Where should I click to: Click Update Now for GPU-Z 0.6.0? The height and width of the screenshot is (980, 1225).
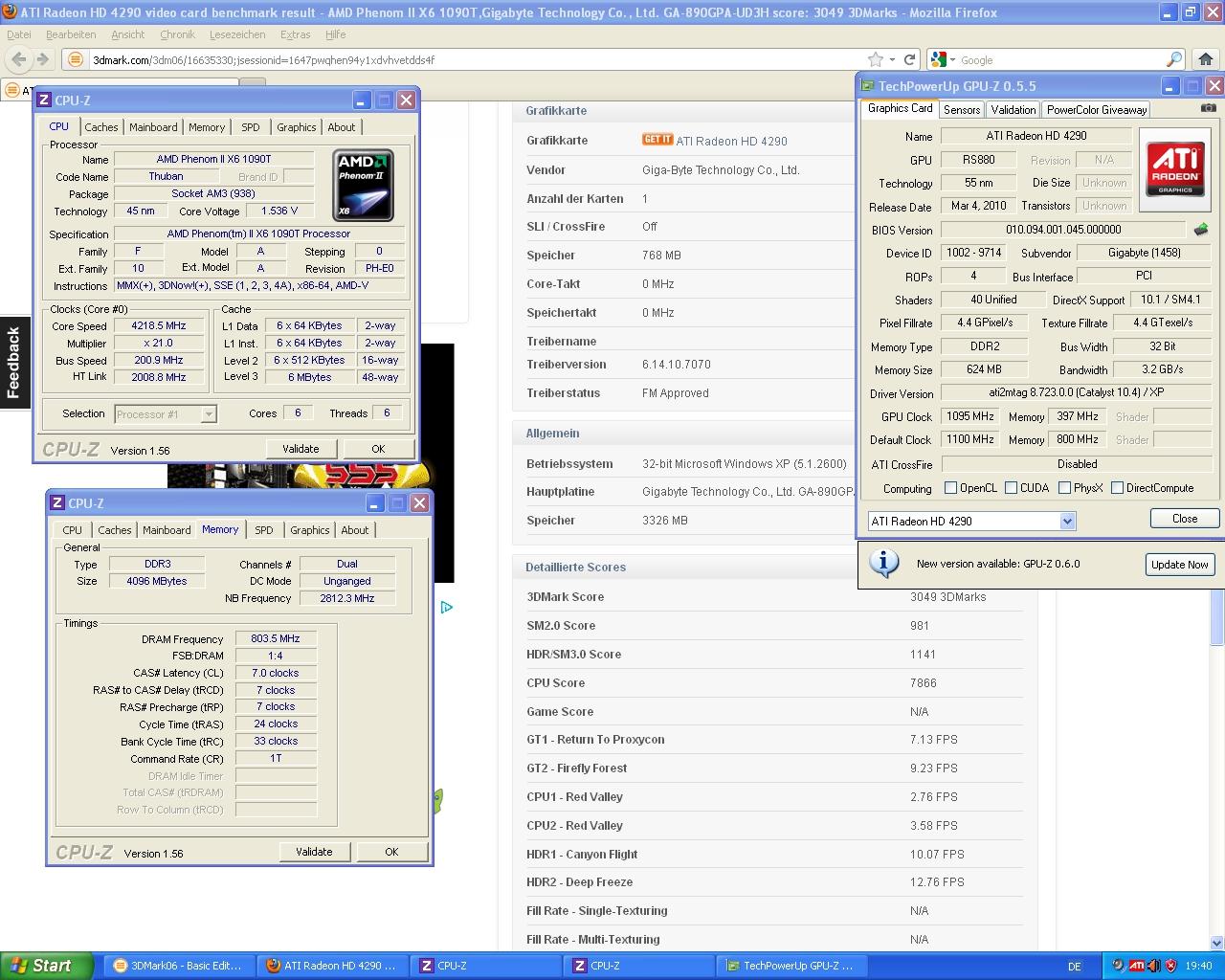tap(1179, 565)
